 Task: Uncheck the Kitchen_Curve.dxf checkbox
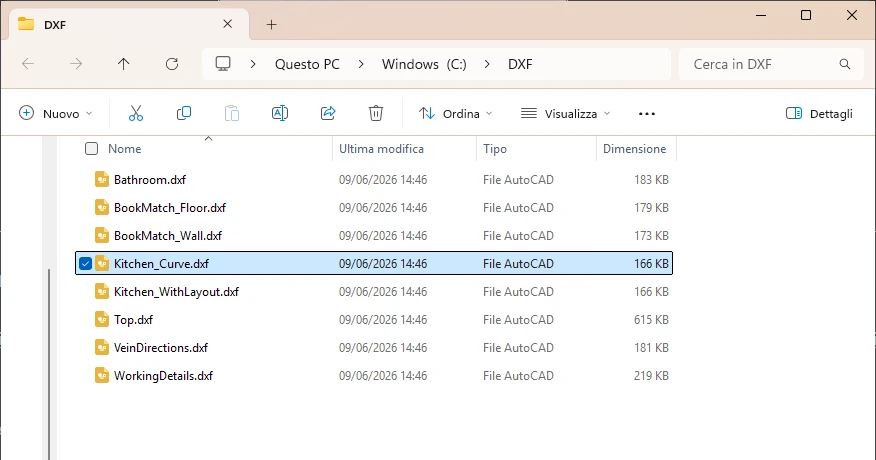tap(85, 263)
